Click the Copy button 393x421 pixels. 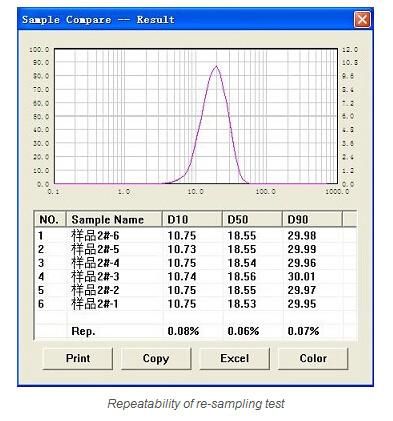[x=156, y=359]
